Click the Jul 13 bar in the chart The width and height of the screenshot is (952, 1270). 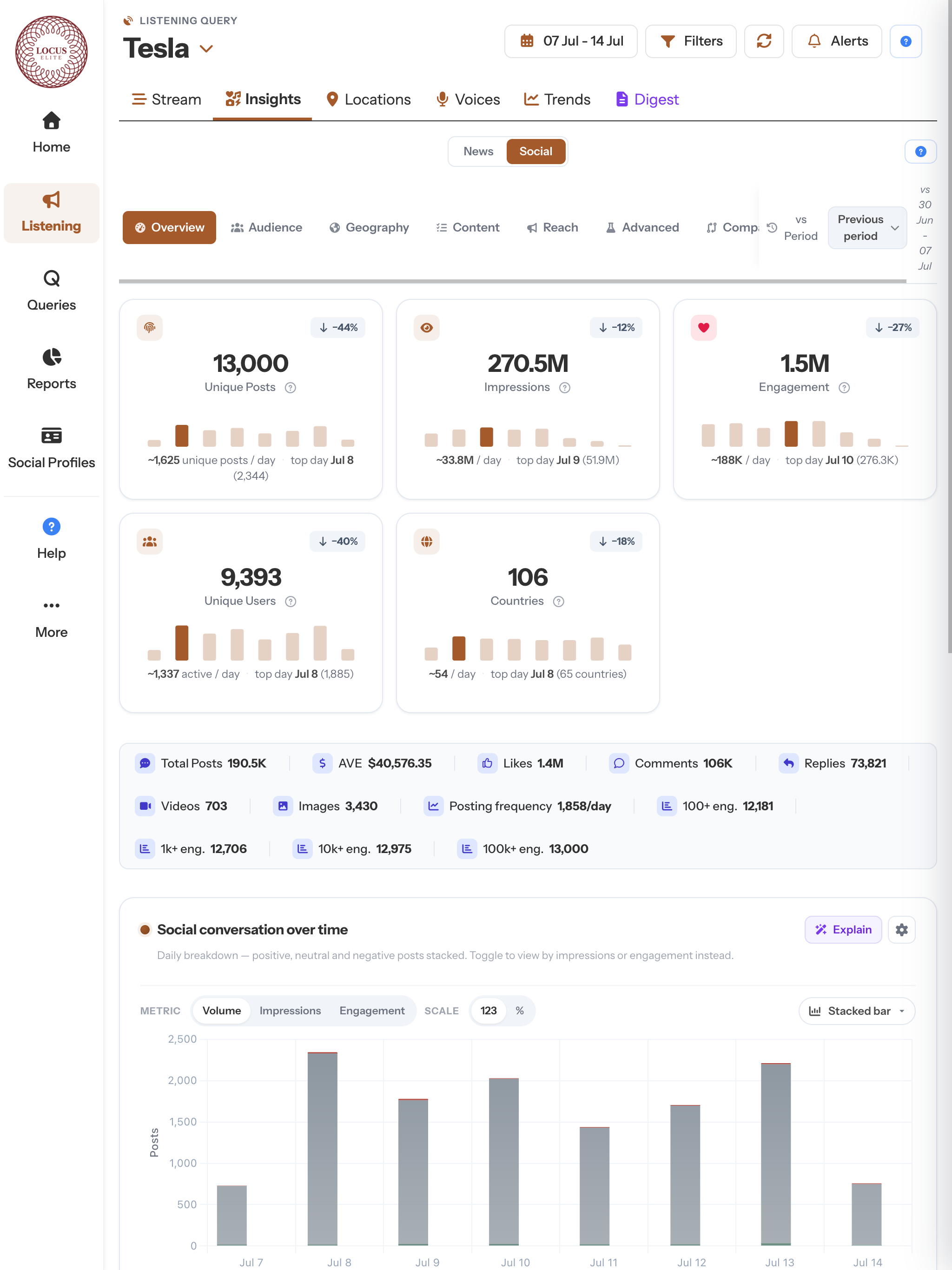pos(776,1154)
